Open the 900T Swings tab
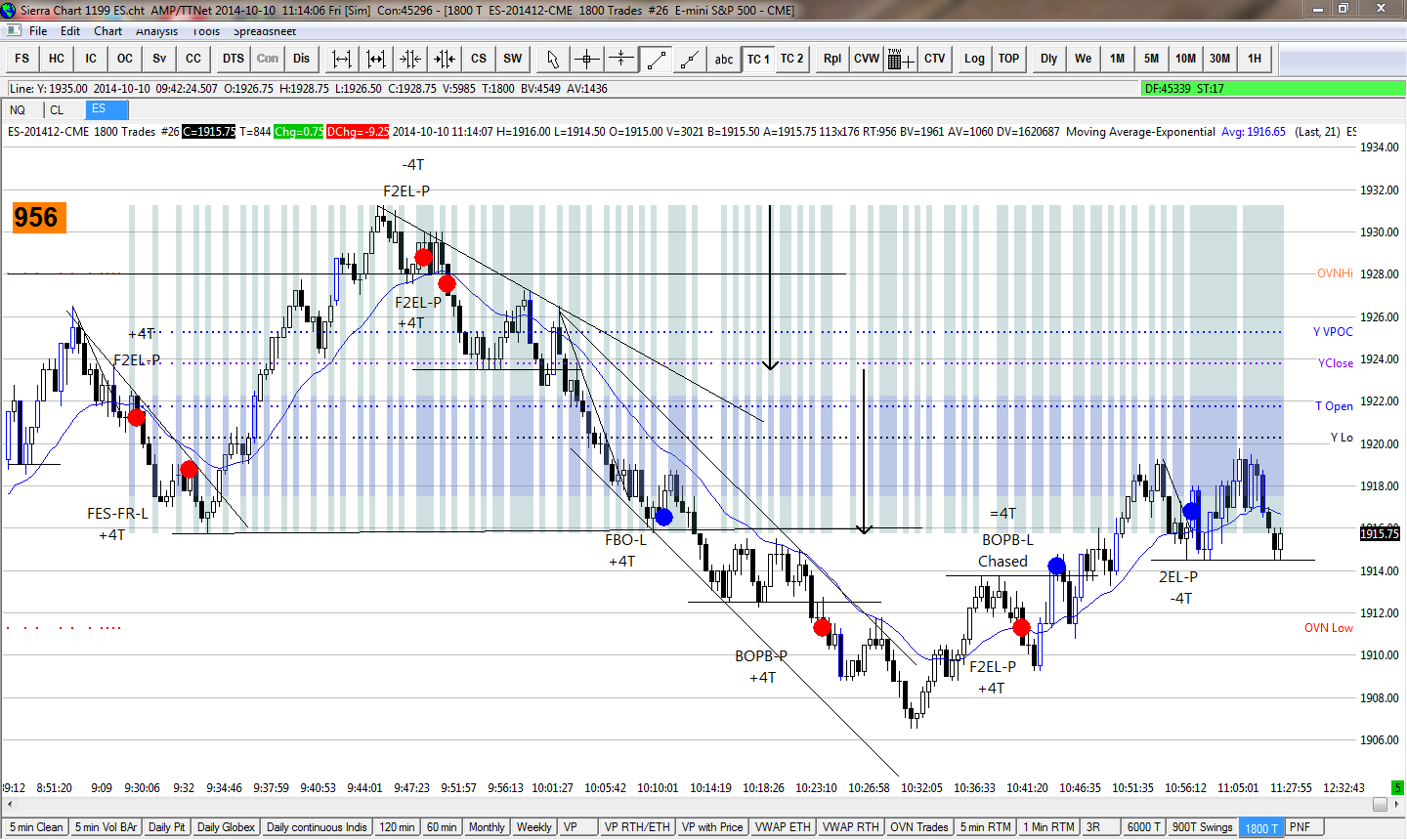The image size is (1407, 840). point(1202,827)
